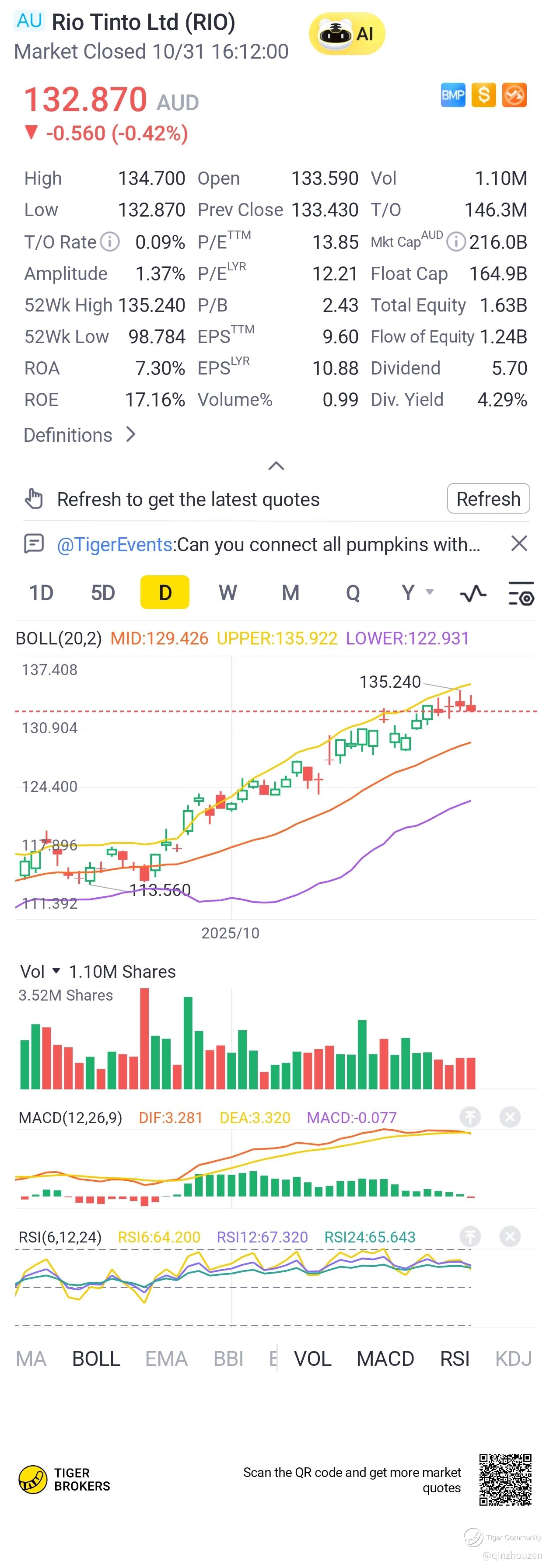The height and width of the screenshot is (1568, 553).
Task: Tap the UPPER:135.922 Bollinger value
Action: click(x=276, y=638)
